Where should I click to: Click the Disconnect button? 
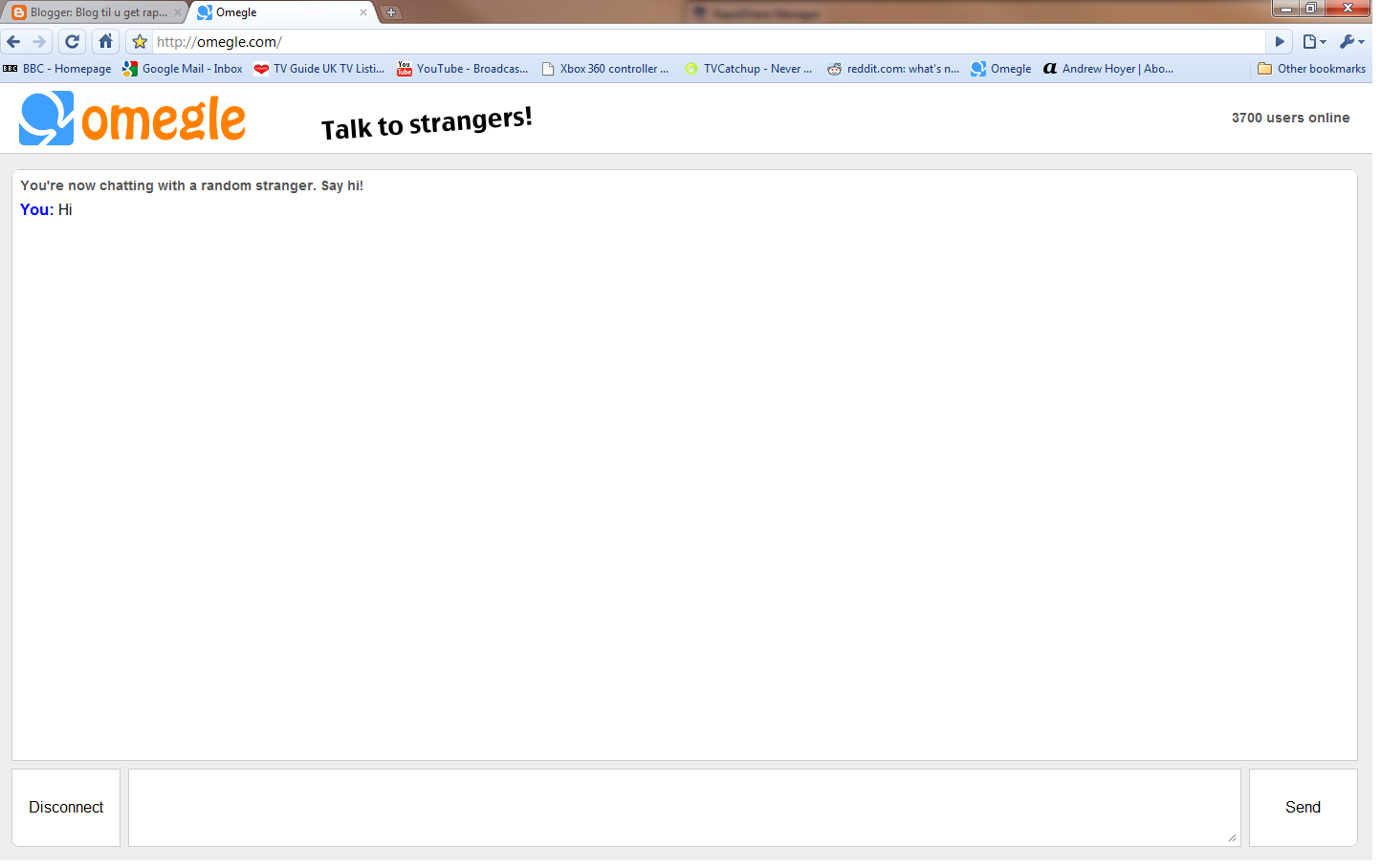(x=66, y=808)
